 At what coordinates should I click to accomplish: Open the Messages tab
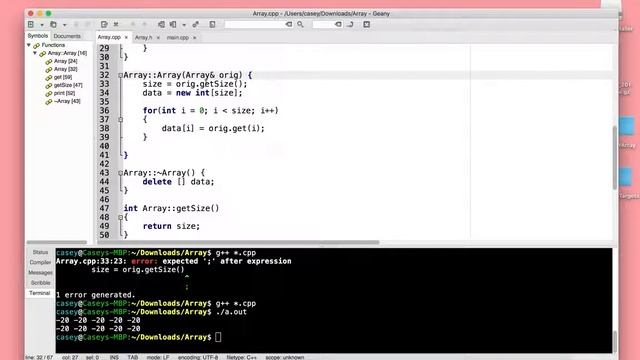click(40, 273)
